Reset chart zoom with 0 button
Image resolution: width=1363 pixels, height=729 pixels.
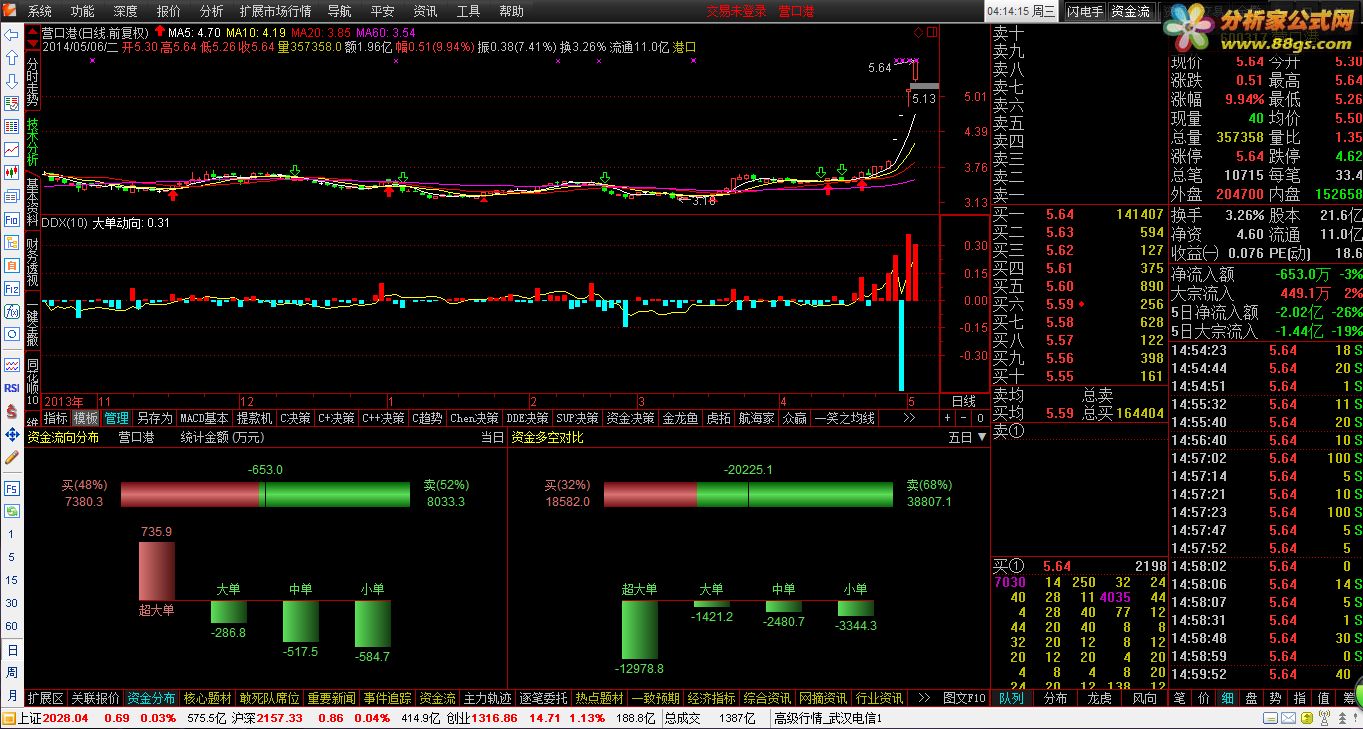pos(981,418)
